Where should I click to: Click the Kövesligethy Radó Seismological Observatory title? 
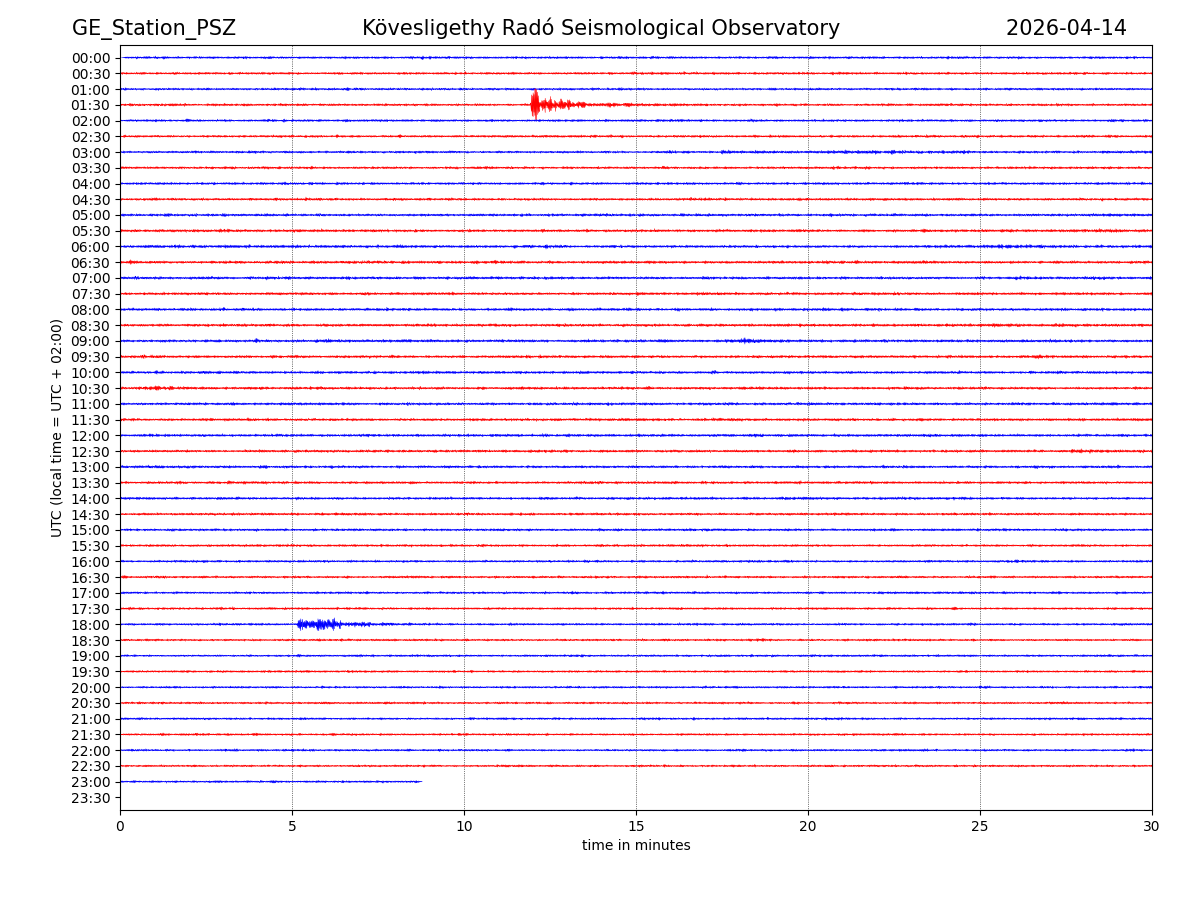(600, 28)
